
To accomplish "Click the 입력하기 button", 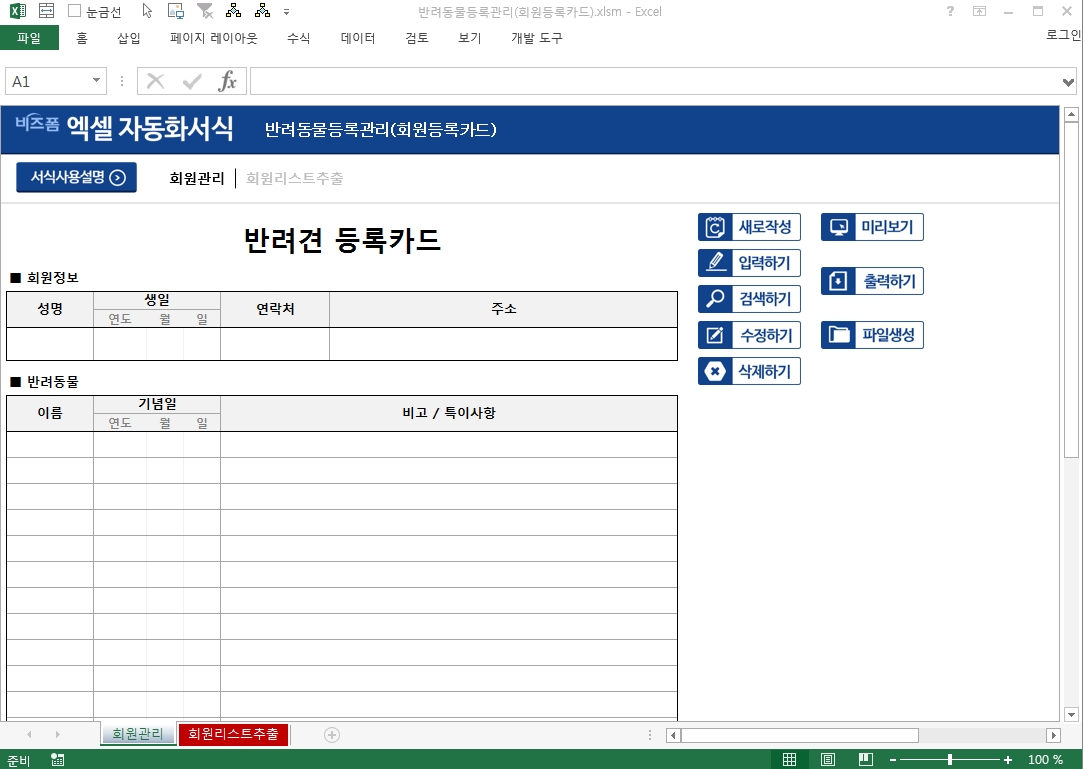I will tap(749, 263).
